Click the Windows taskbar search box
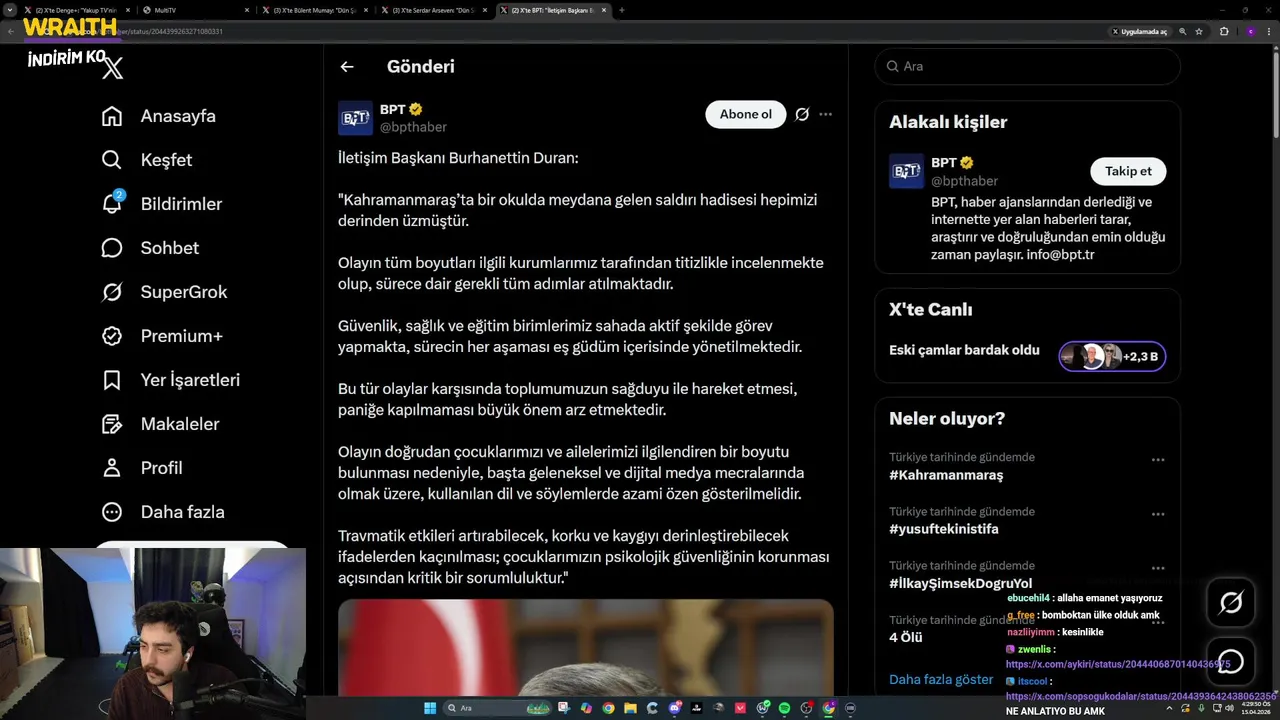This screenshot has width=1280, height=720. tap(498, 708)
